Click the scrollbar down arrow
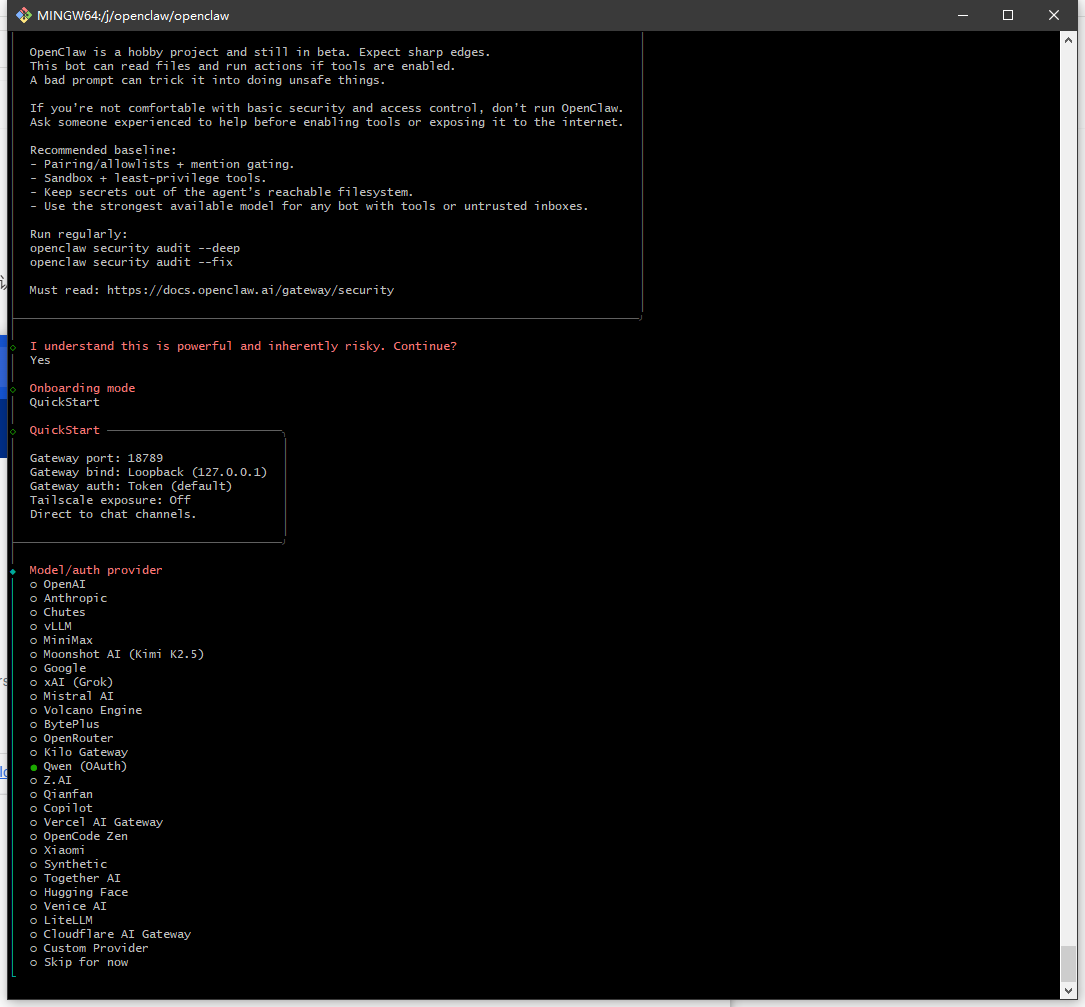The image size is (1085, 1007). pos(1069,992)
